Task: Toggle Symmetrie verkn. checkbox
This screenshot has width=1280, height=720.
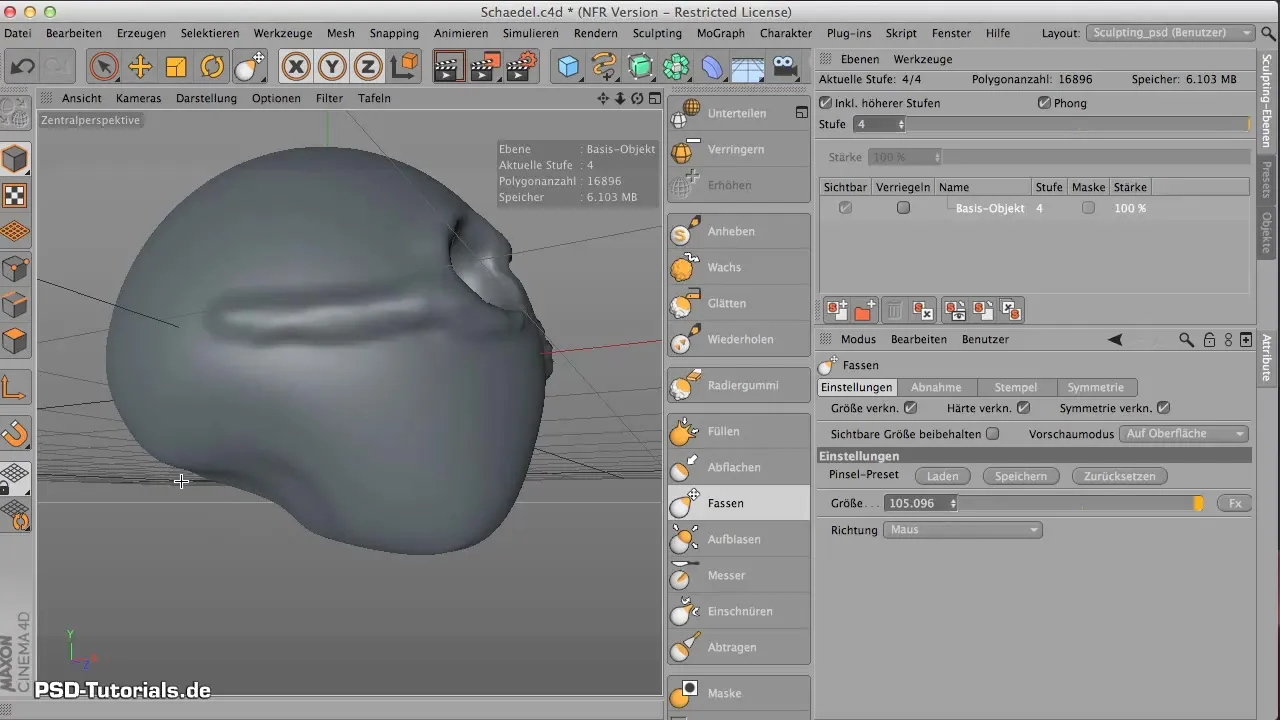Action: click(1163, 408)
